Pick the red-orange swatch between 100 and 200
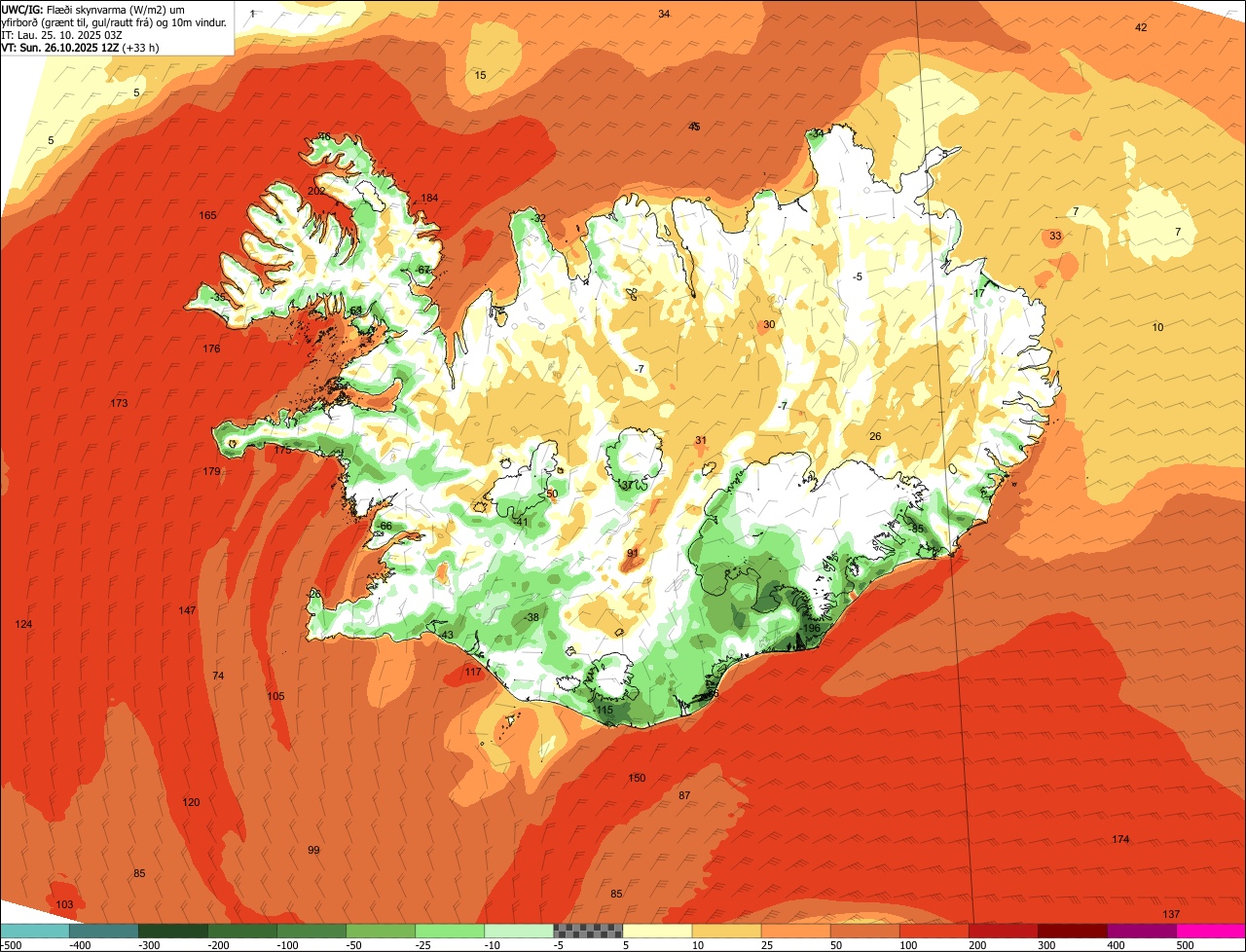Image resolution: width=1246 pixels, height=952 pixels. (x=934, y=931)
